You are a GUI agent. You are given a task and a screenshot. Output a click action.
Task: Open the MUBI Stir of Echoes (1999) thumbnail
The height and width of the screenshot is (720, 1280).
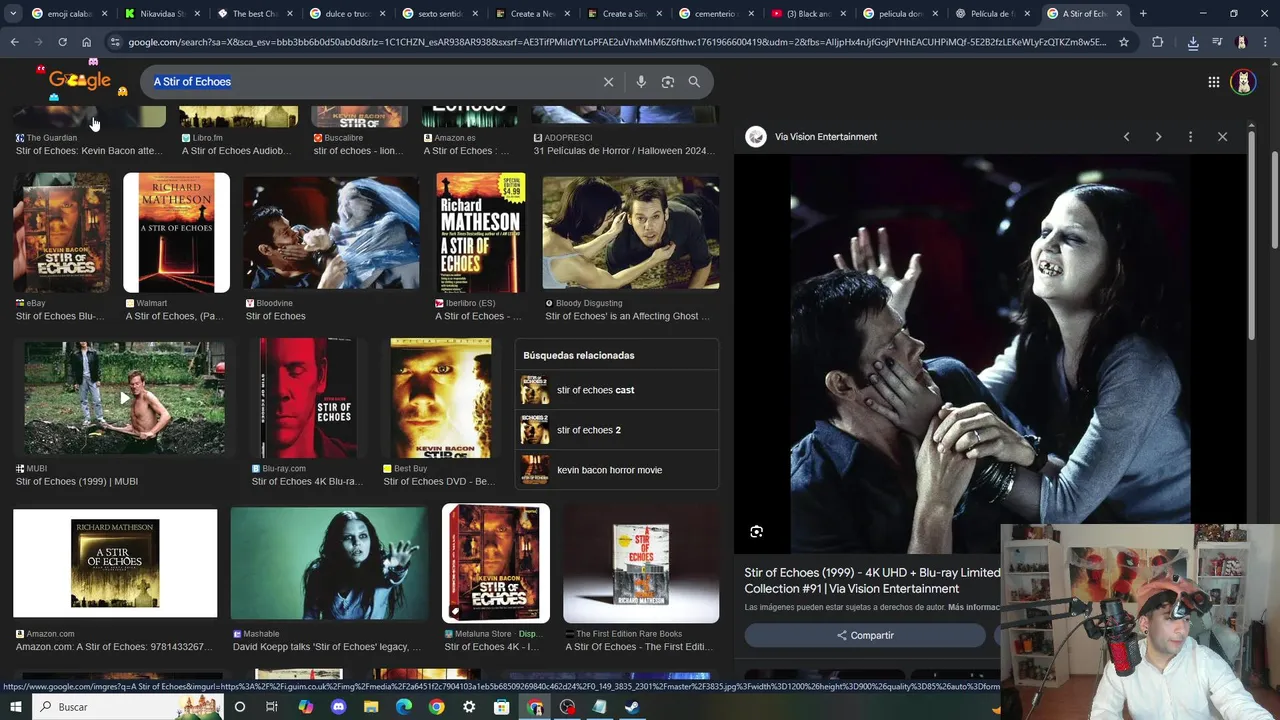pyautogui.click(x=125, y=397)
